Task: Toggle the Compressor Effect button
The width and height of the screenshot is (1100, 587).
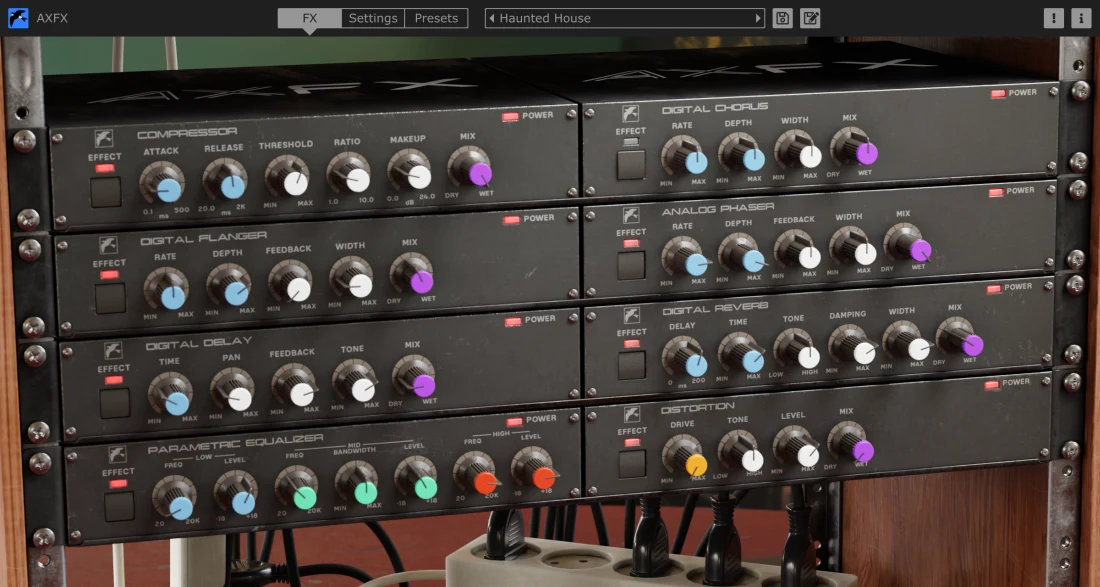Action: 104,193
